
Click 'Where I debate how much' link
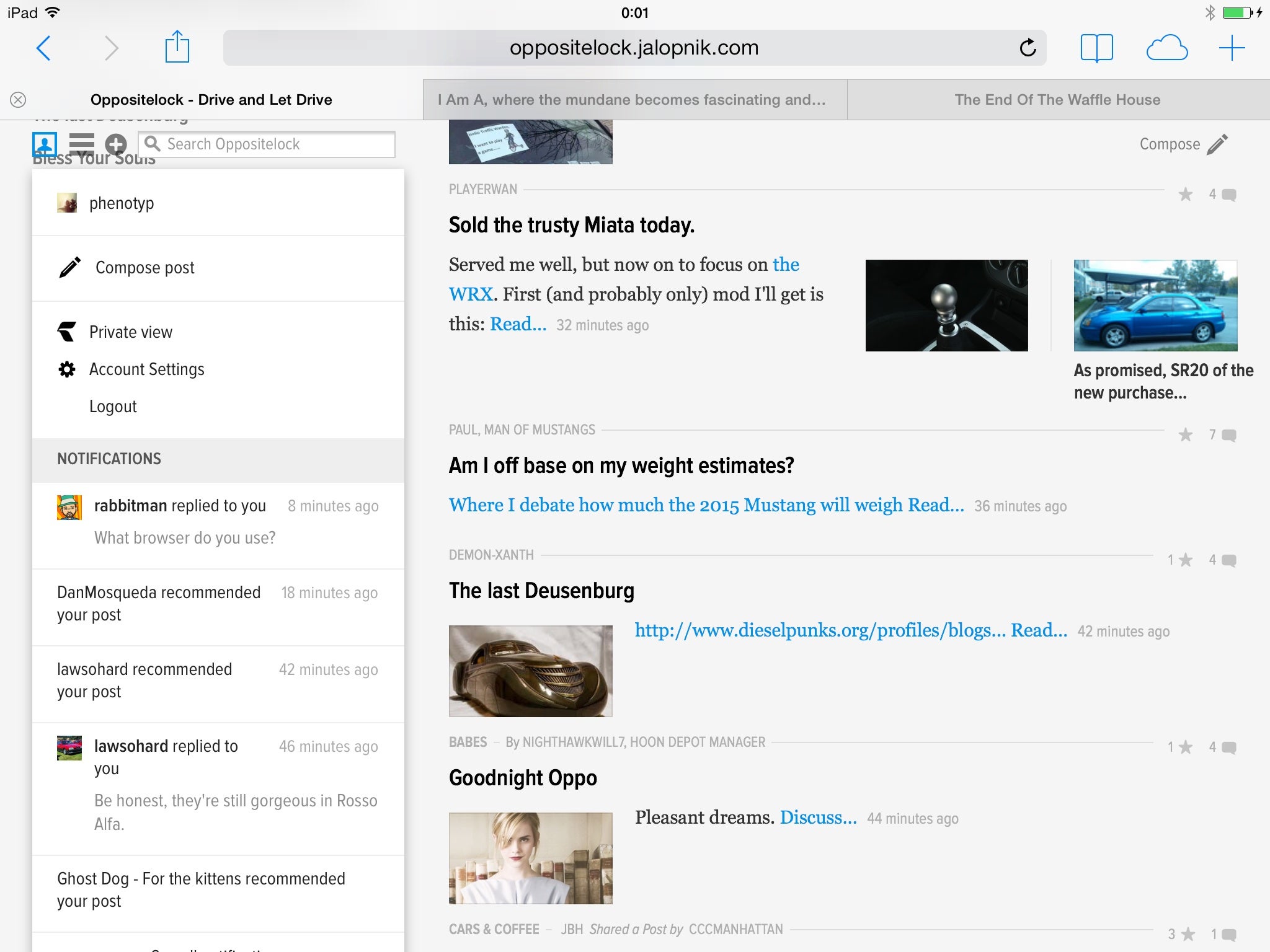pos(706,505)
